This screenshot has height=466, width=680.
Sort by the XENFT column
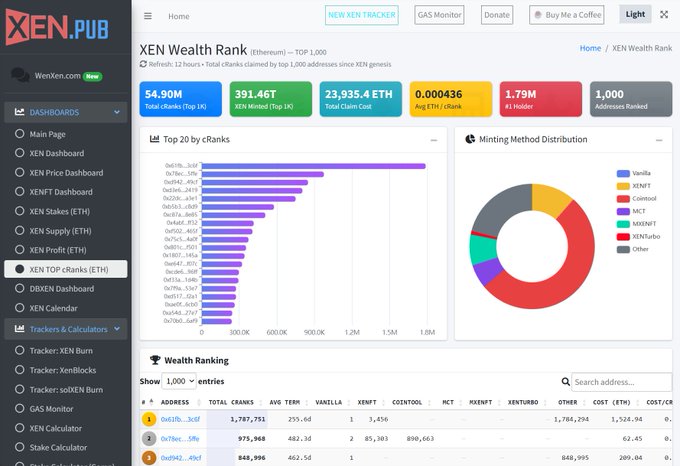pyautogui.click(x=367, y=402)
